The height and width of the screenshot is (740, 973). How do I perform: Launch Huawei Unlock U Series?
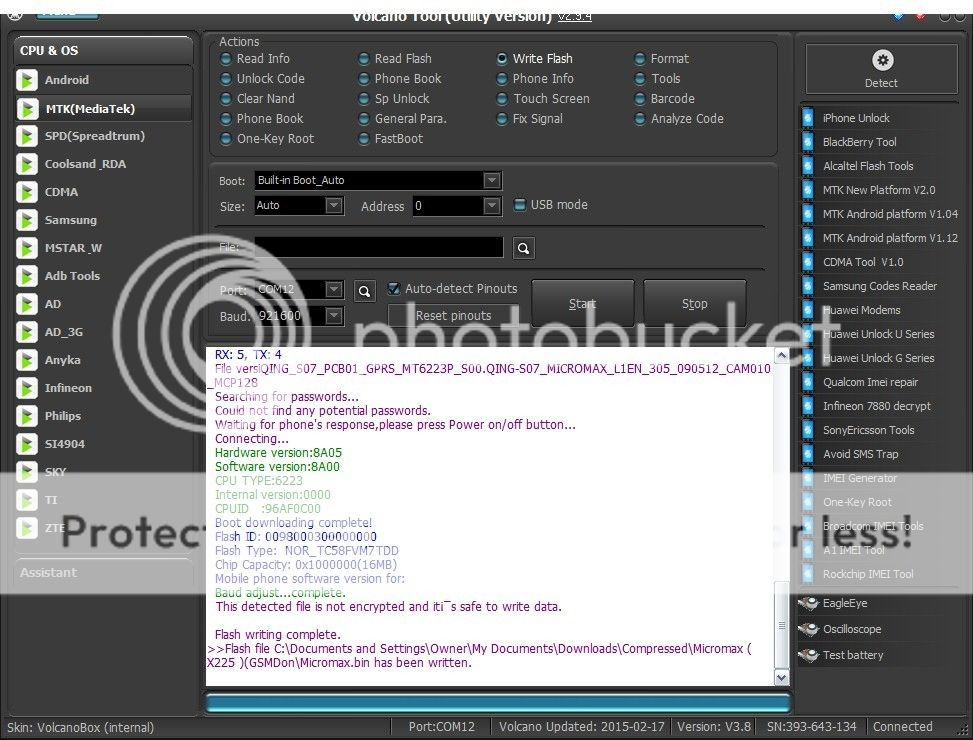click(x=878, y=334)
